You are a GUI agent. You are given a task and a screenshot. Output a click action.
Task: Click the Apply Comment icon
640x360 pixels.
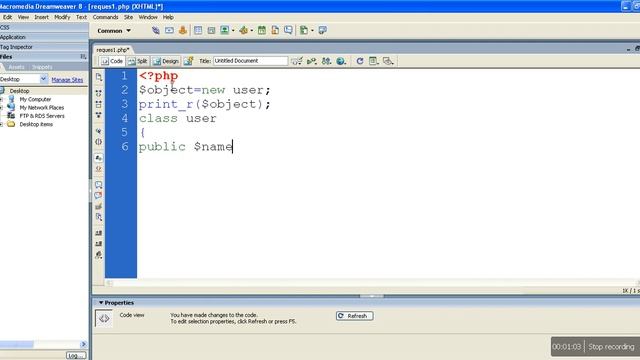click(x=99, y=185)
